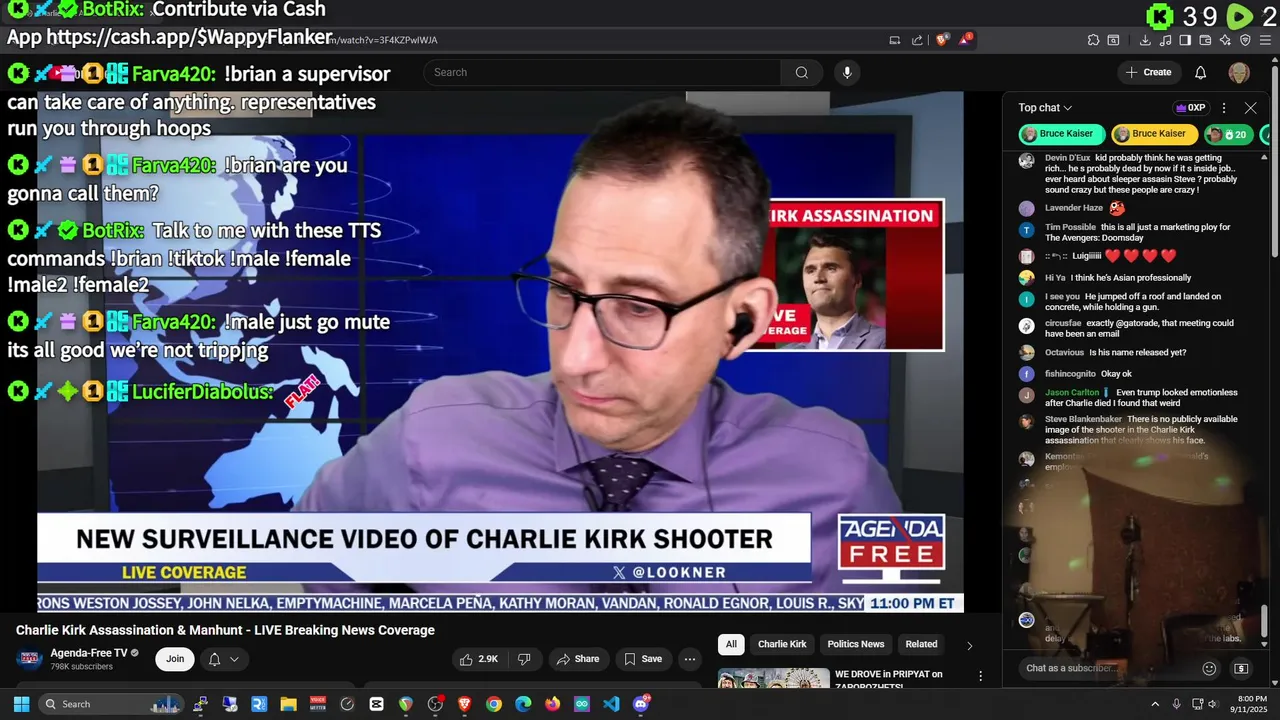Click Agenda-Free TV channel avatar
Screen dimensions: 1280x720
click(x=30, y=659)
